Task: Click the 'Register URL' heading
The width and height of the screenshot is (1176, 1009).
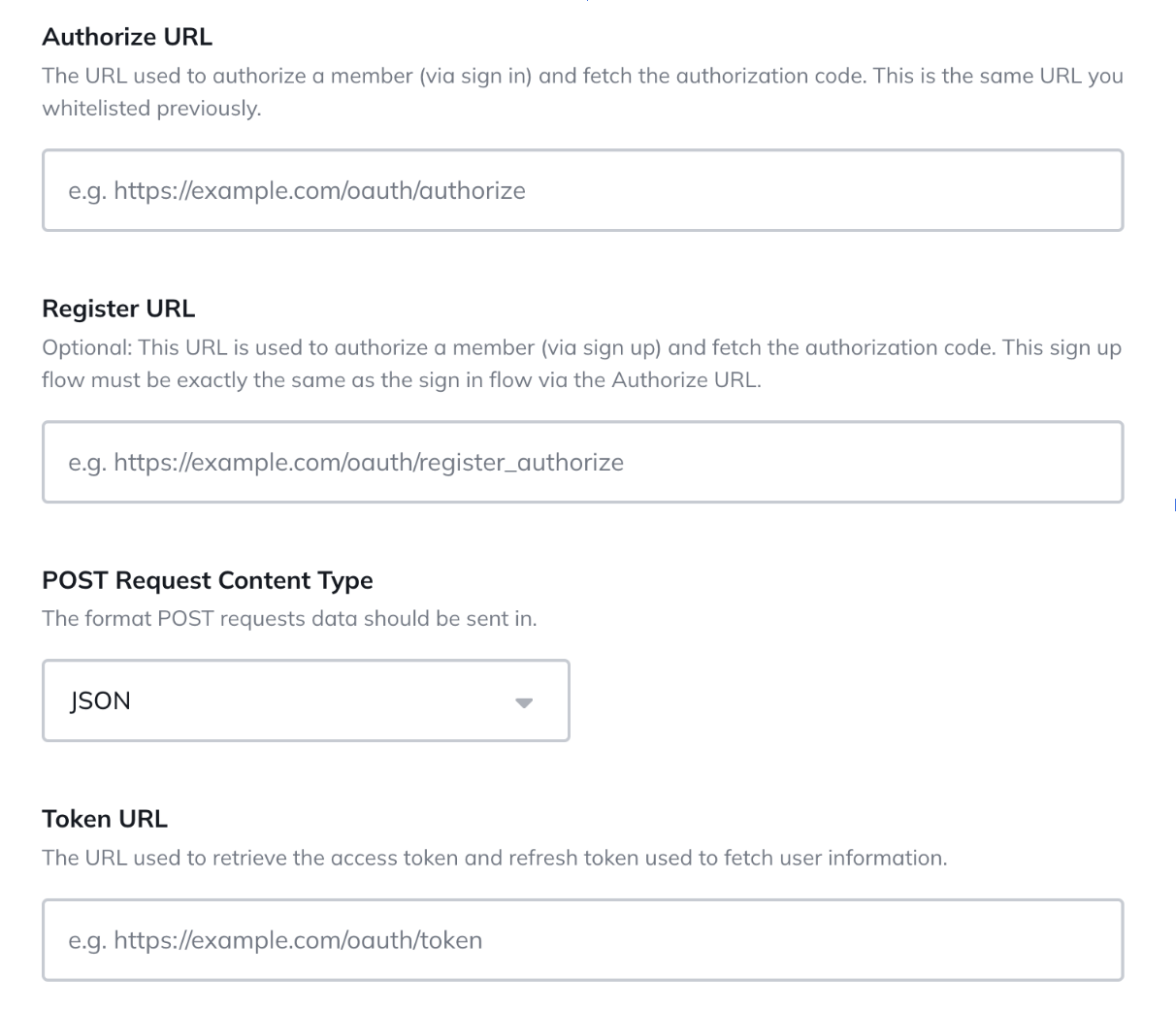Action: (118, 309)
